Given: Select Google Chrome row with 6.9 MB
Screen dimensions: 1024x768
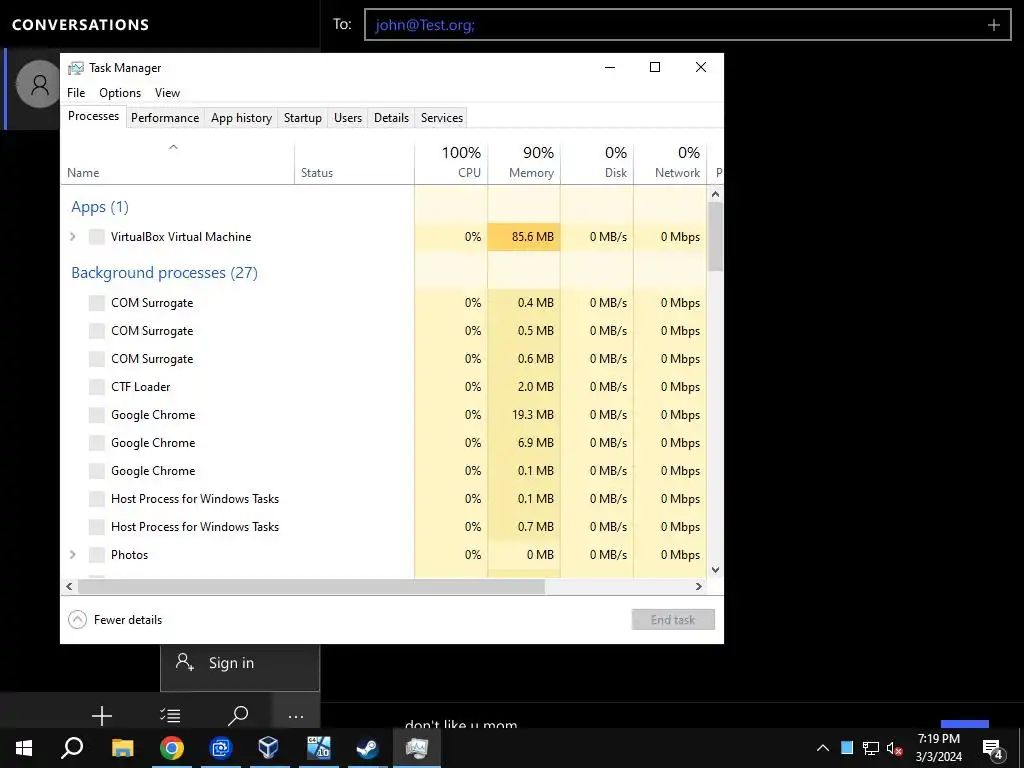Looking at the screenshot, I should coord(384,443).
